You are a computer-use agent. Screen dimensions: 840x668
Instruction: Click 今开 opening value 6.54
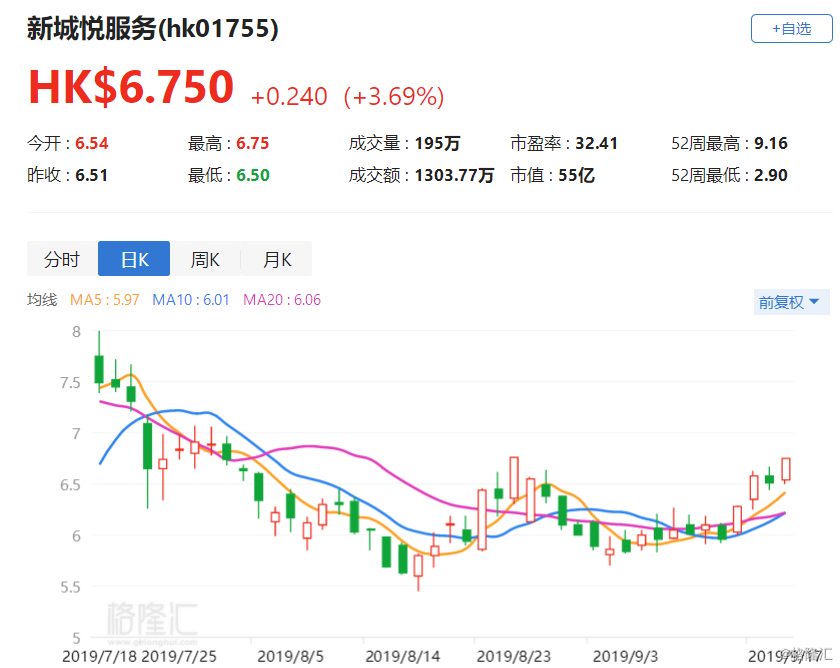coord(92,144)
